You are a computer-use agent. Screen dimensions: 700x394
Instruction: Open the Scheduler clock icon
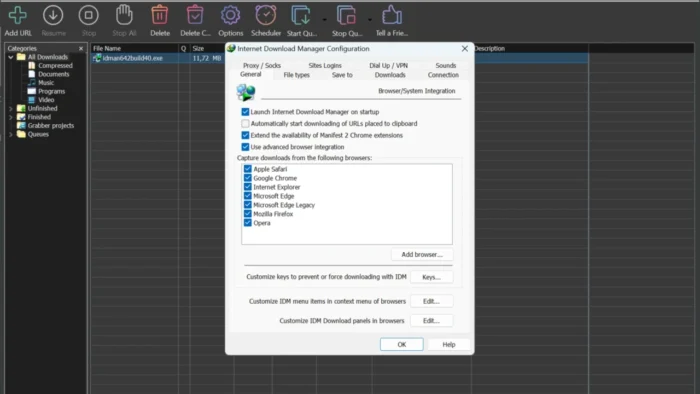click(266, 15)
